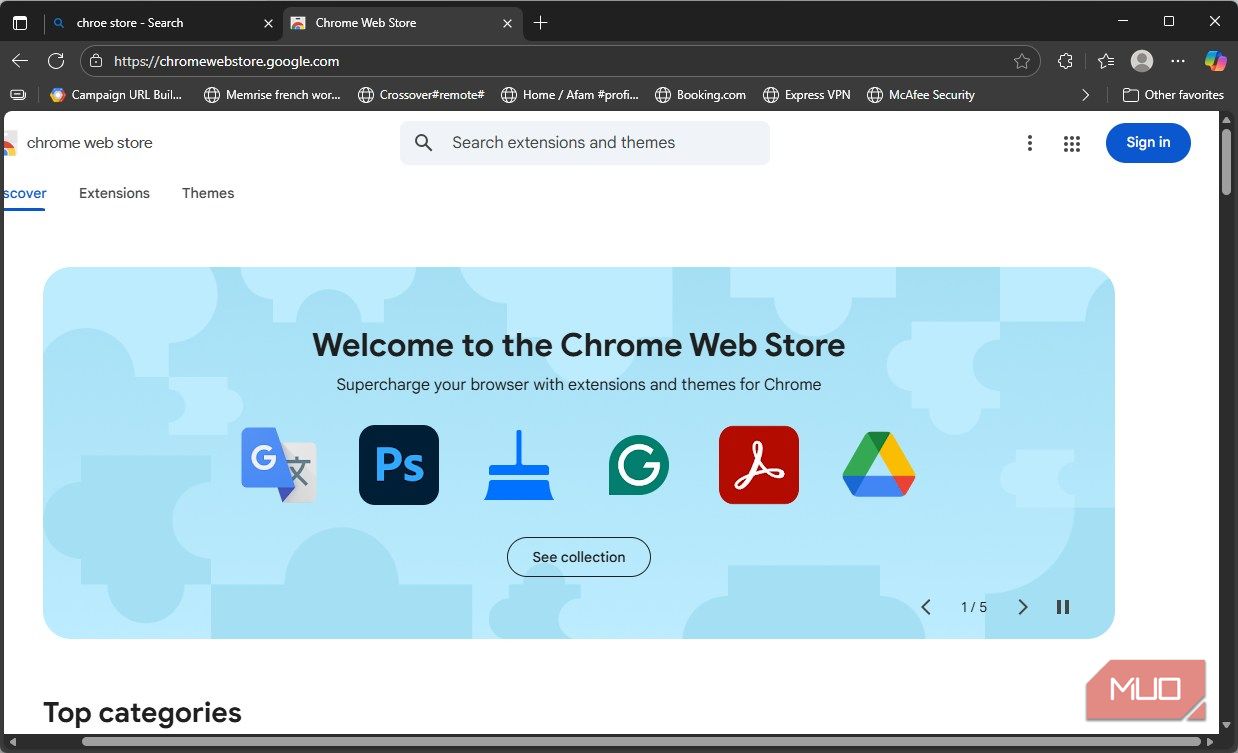The image size is (1238, 753).
Task: Click the Adobe Acrobat icon
Action: coord(759,465)
